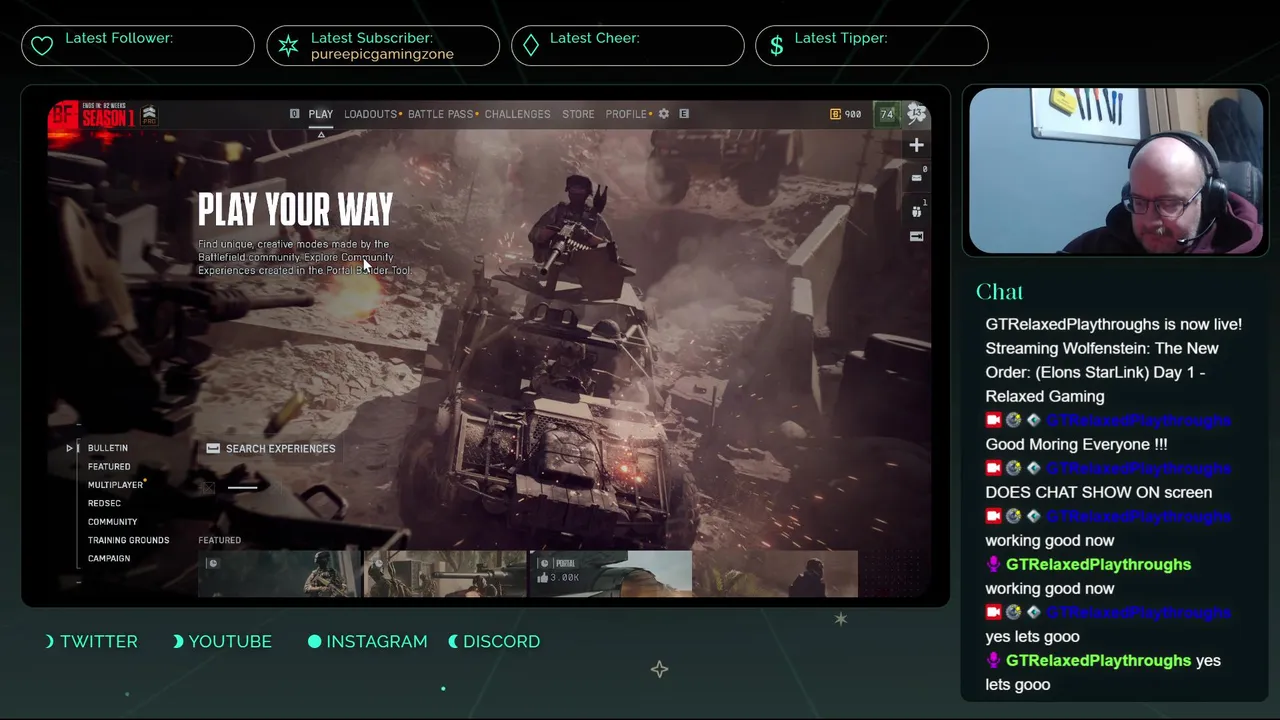Select COMMUNITY in the left menu
Viewport: 1280px width, 720px height.
coord(112,522)
